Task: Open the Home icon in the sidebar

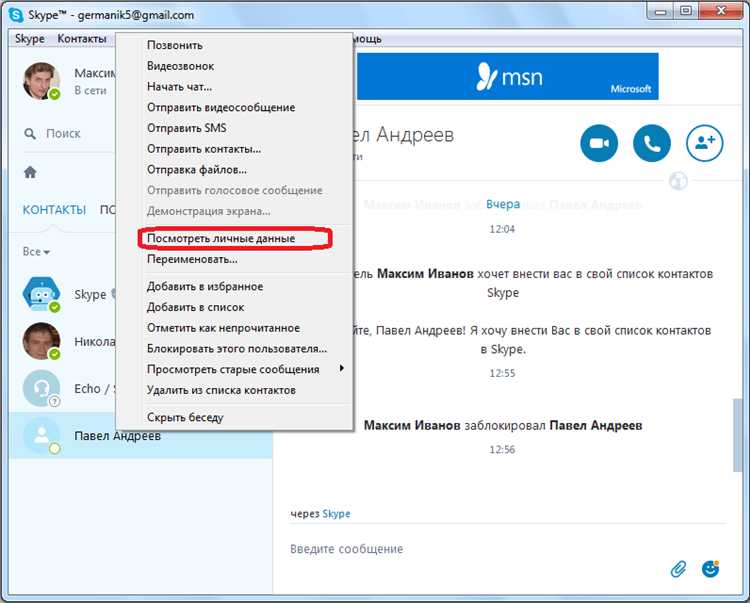Action: pyautogui.click(x=30, y=172)
